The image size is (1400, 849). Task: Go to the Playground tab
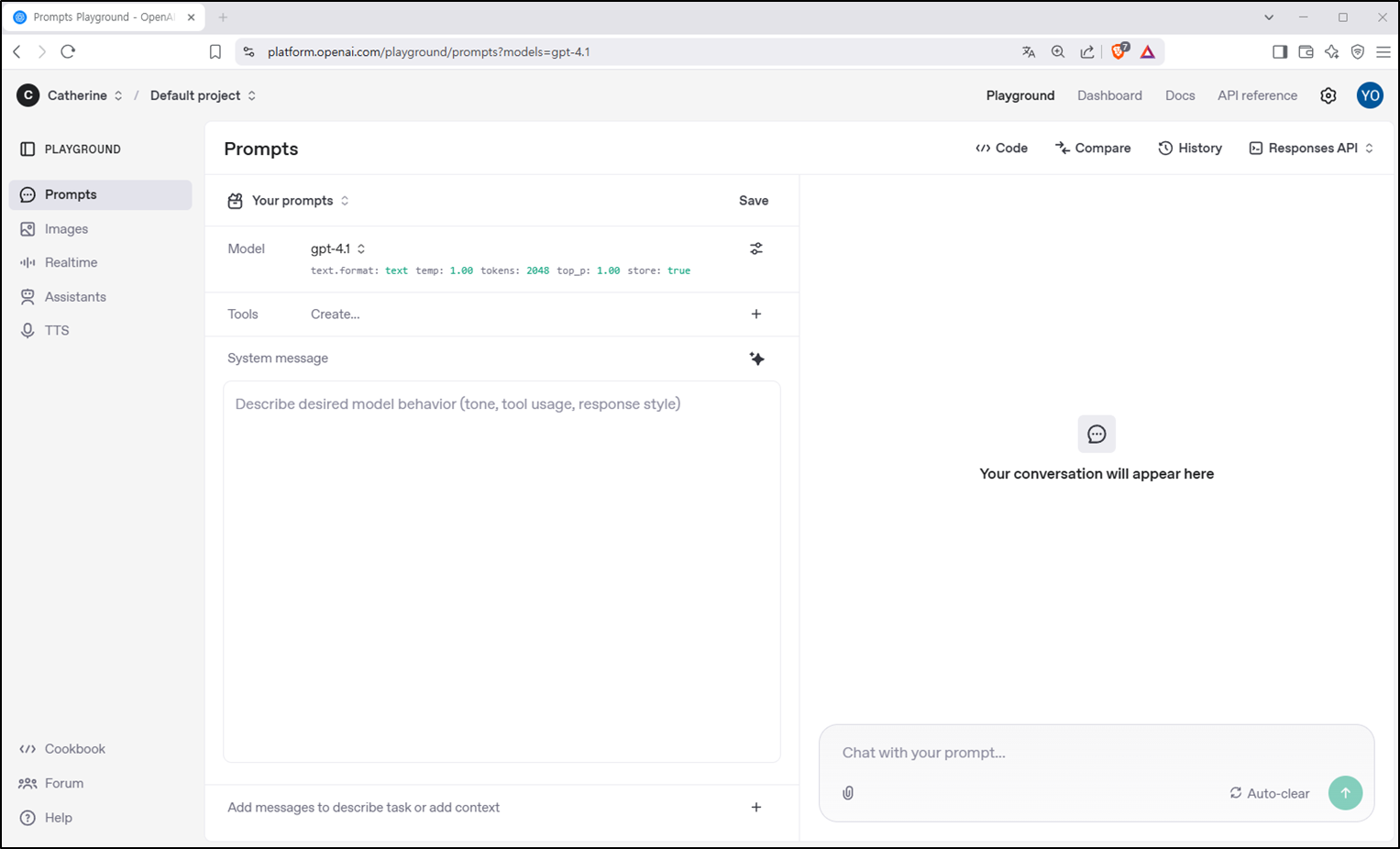pos(1020,95)
